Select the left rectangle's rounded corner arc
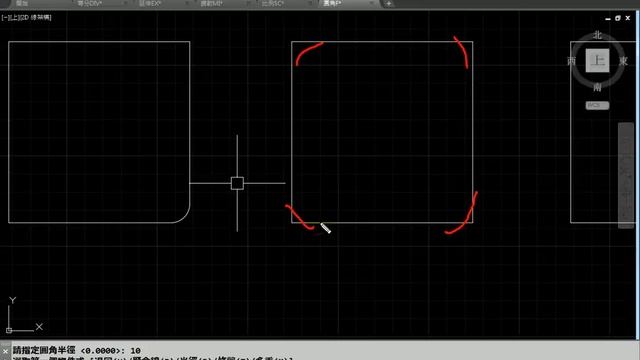The height and width of the screenshot is (360, 640). tap(184, 218)
